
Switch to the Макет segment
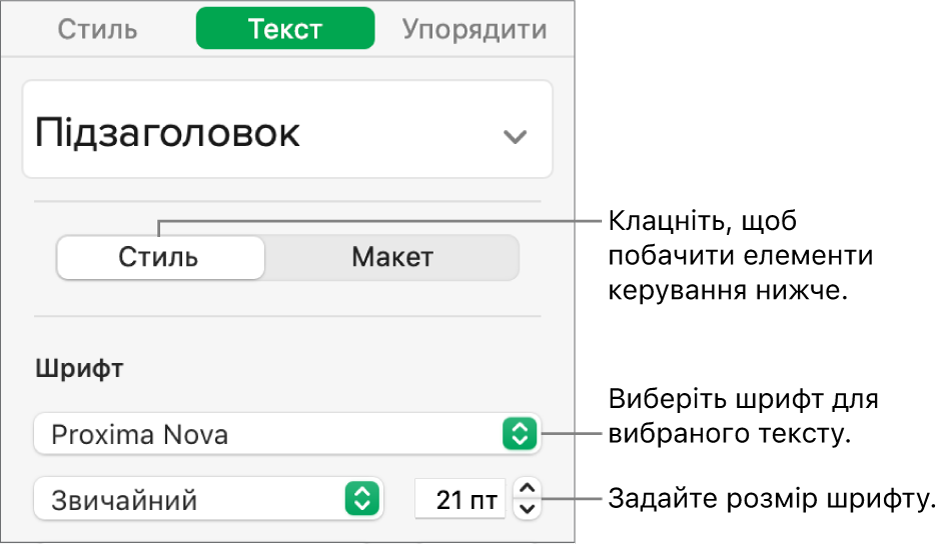point(392,257)
